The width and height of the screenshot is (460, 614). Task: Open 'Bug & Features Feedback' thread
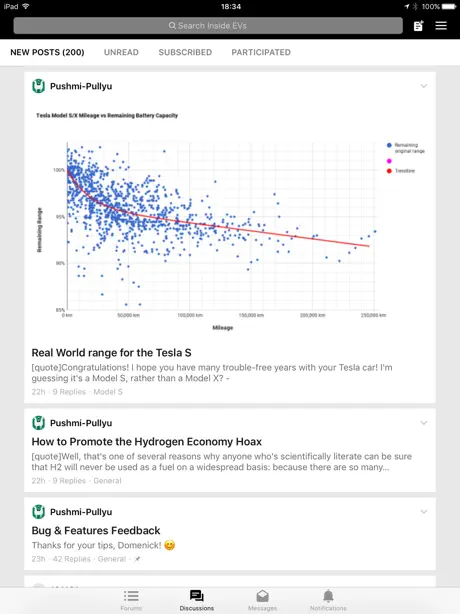point(96,531)
